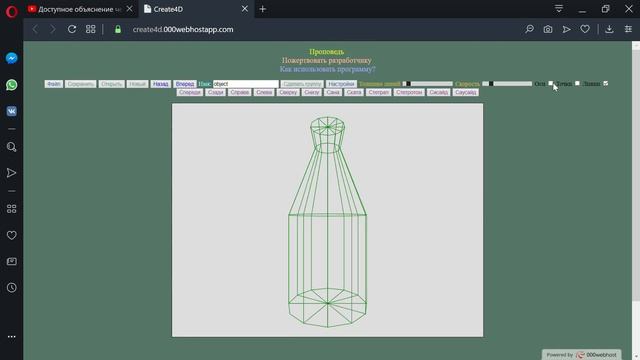Toggle the 'Оси' axes checkbox
Screen dimensions: 640x360
tap(550, 83)
